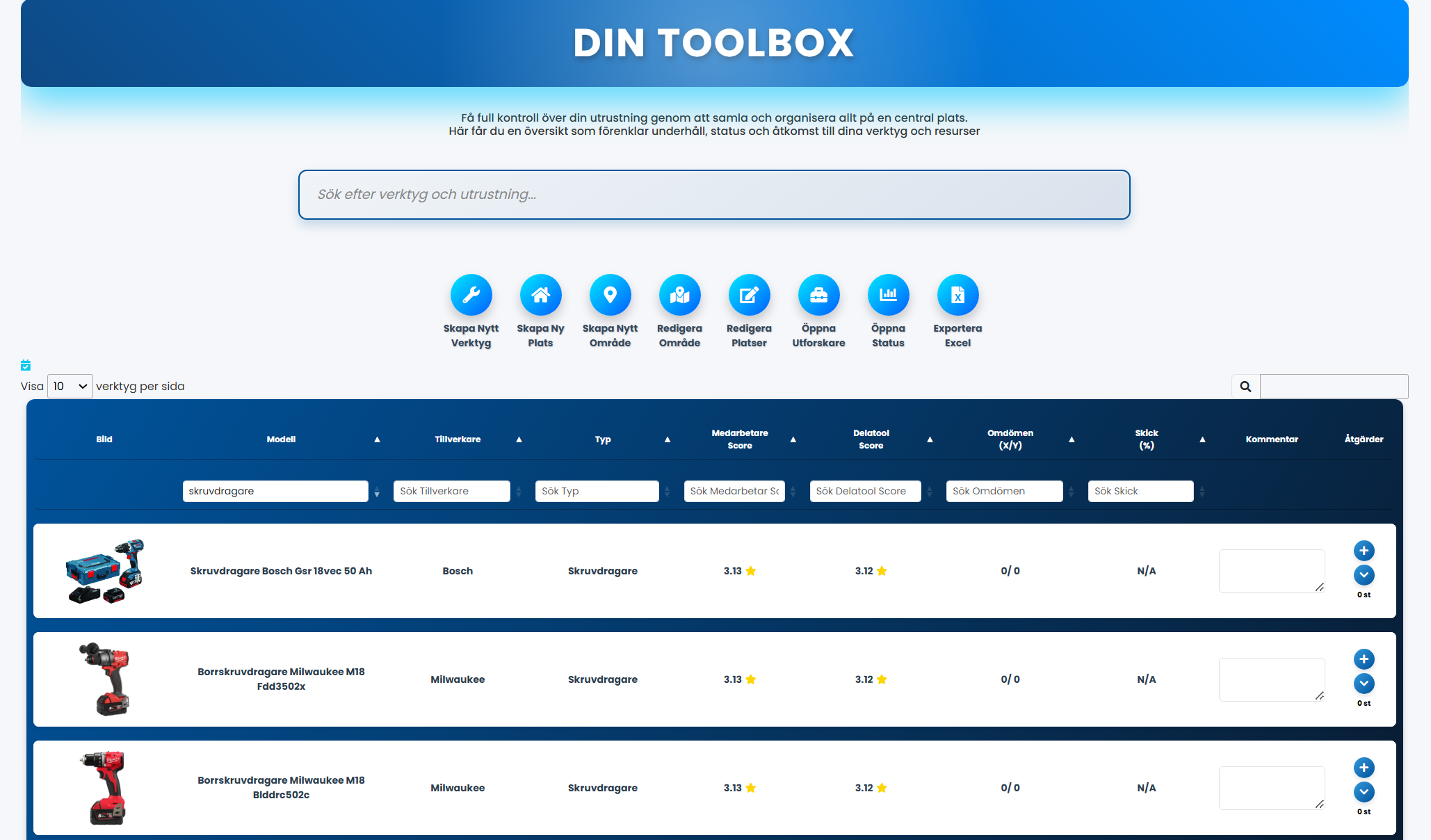The width and height of the screenshot is (1431, 840).
Task: Sort by Tillverkare column header
Action: tap(458, 439)
